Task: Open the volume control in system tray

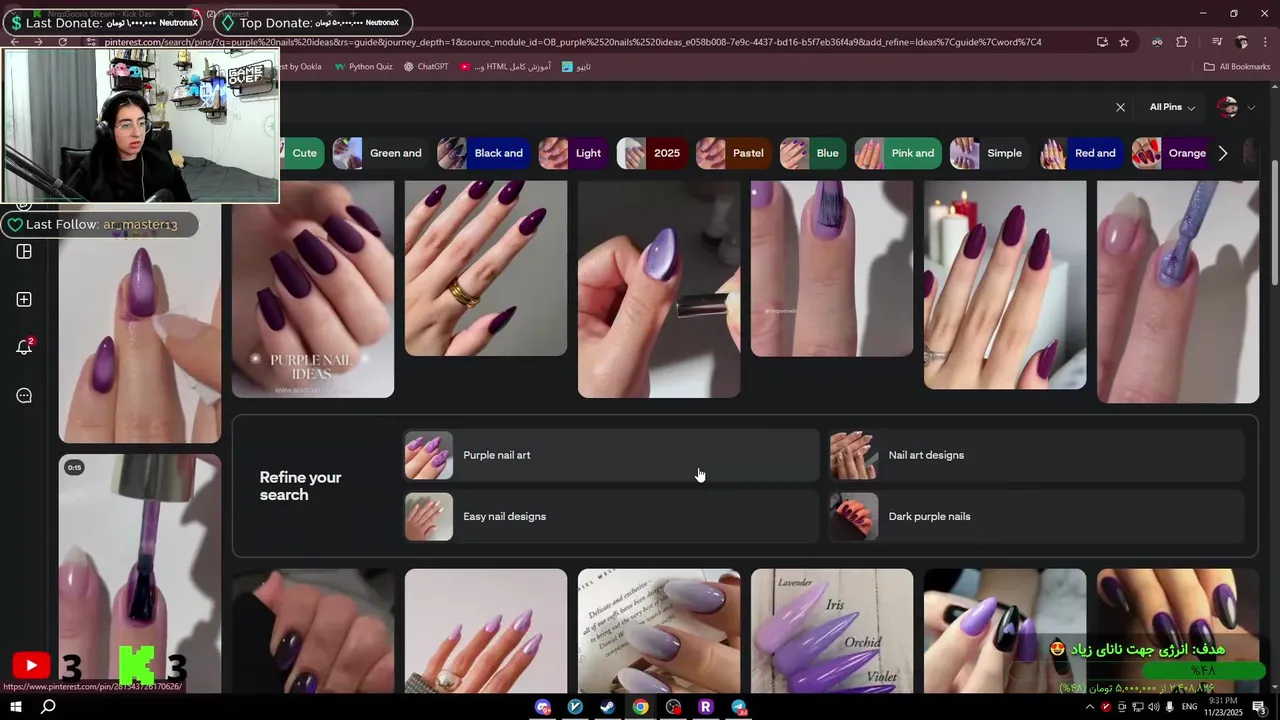Action: 1153,707
